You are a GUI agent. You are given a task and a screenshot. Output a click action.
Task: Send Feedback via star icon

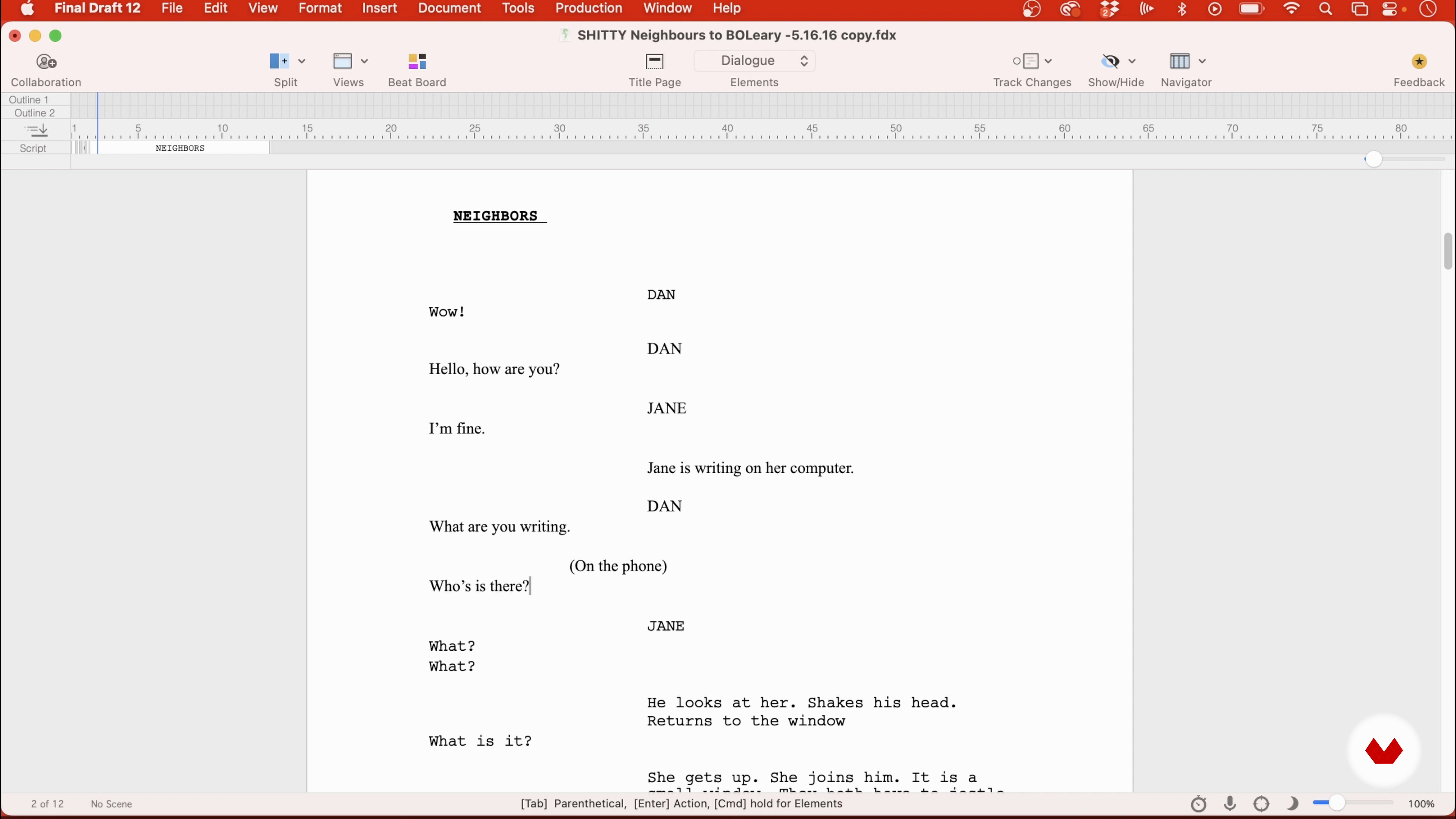point(1419,61)
